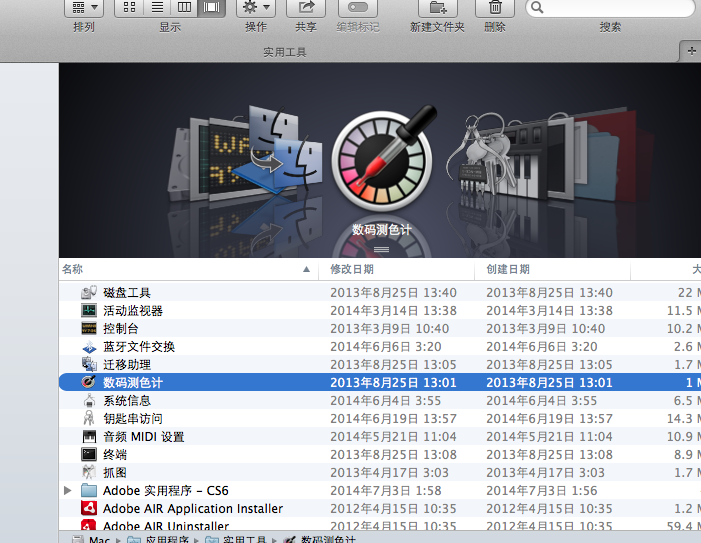Switch to column view
The height and width of the screenshot is (543, 701).
click(184, 8)
